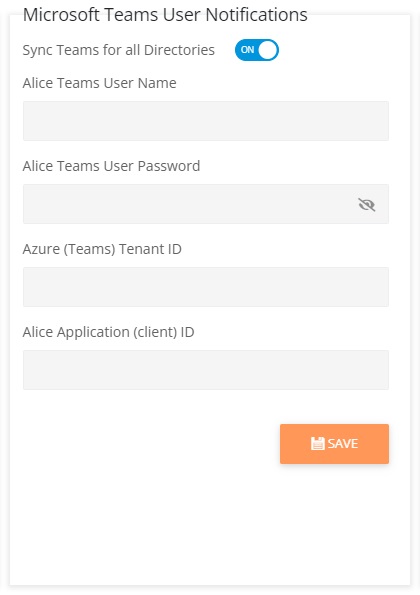This screenshot has width=420, height=595.
Task: Click the blank space left of the SAVE button
Action: point(150,444)
